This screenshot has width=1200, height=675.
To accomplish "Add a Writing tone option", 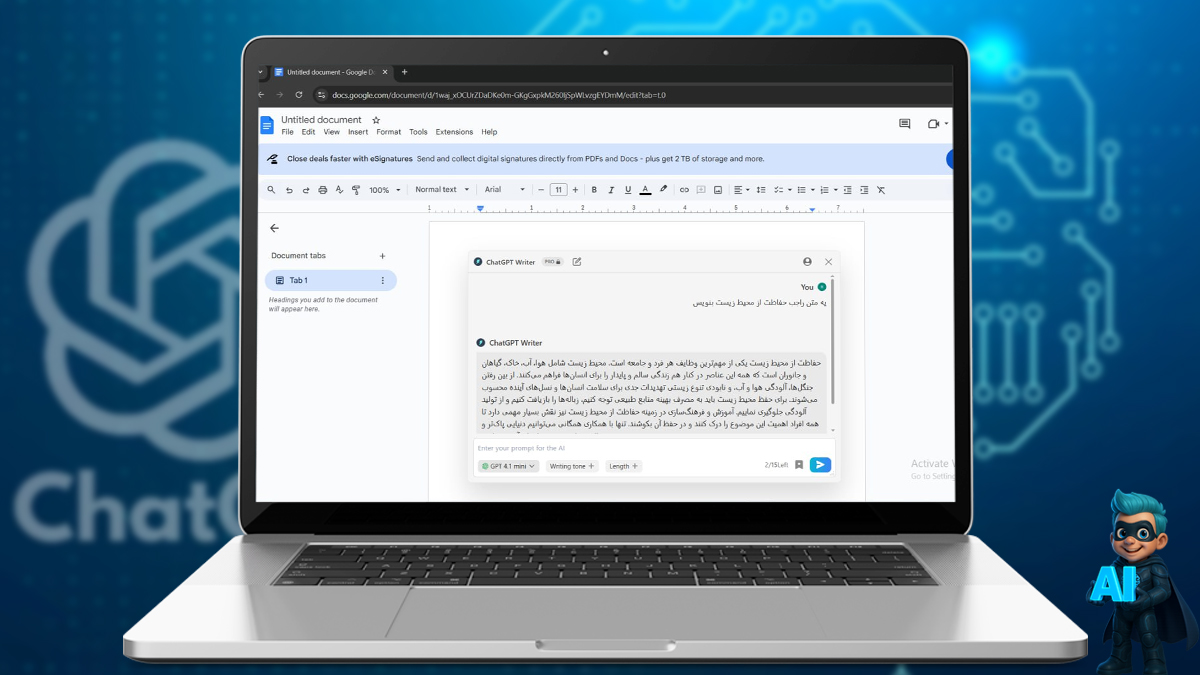I will [x=572, y=466].
